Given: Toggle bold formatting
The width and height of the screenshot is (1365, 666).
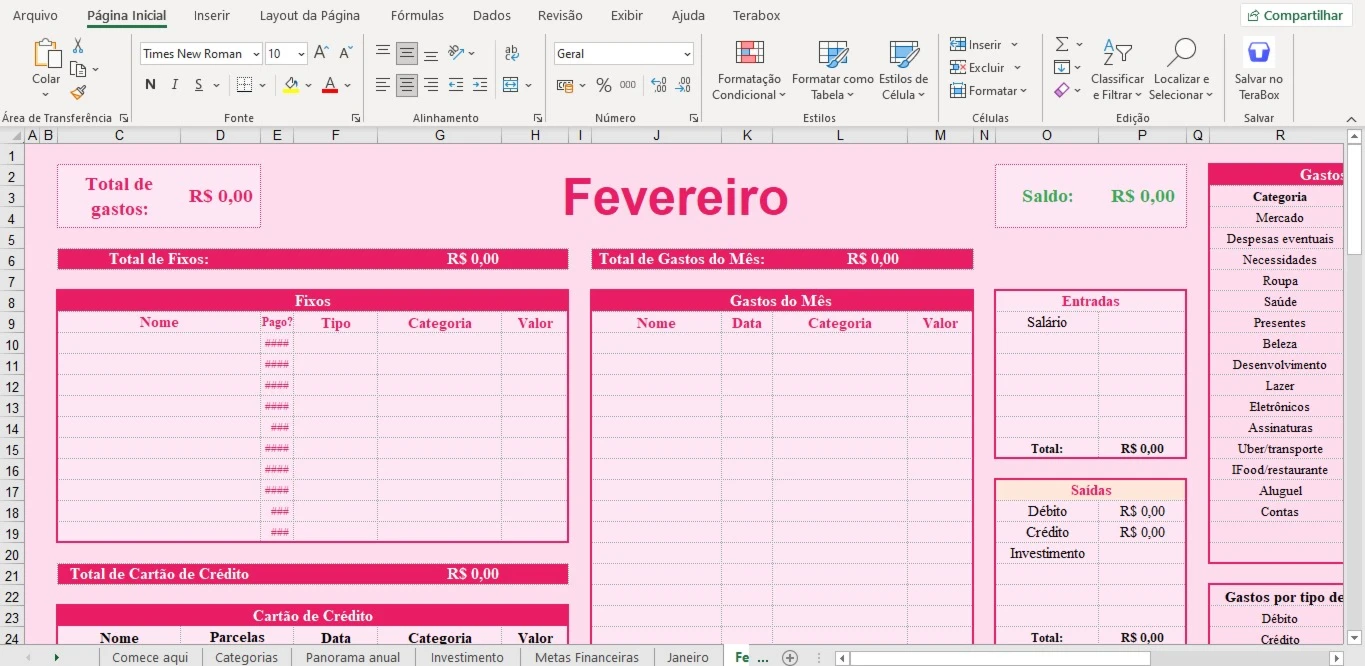Looking at the screenshot, I should (149, 84).
